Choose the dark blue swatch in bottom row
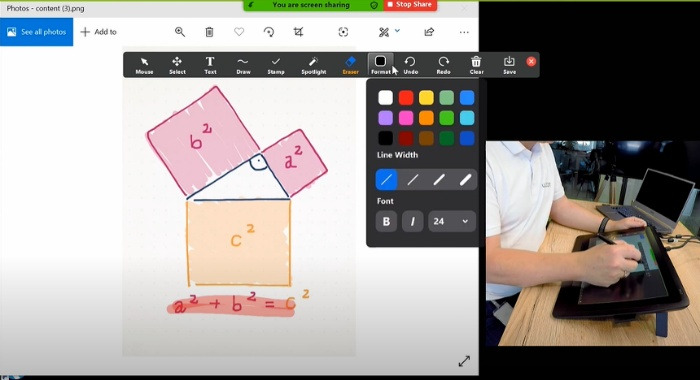The width and height of the screenshot is (700, 380). tap(467, 138)
